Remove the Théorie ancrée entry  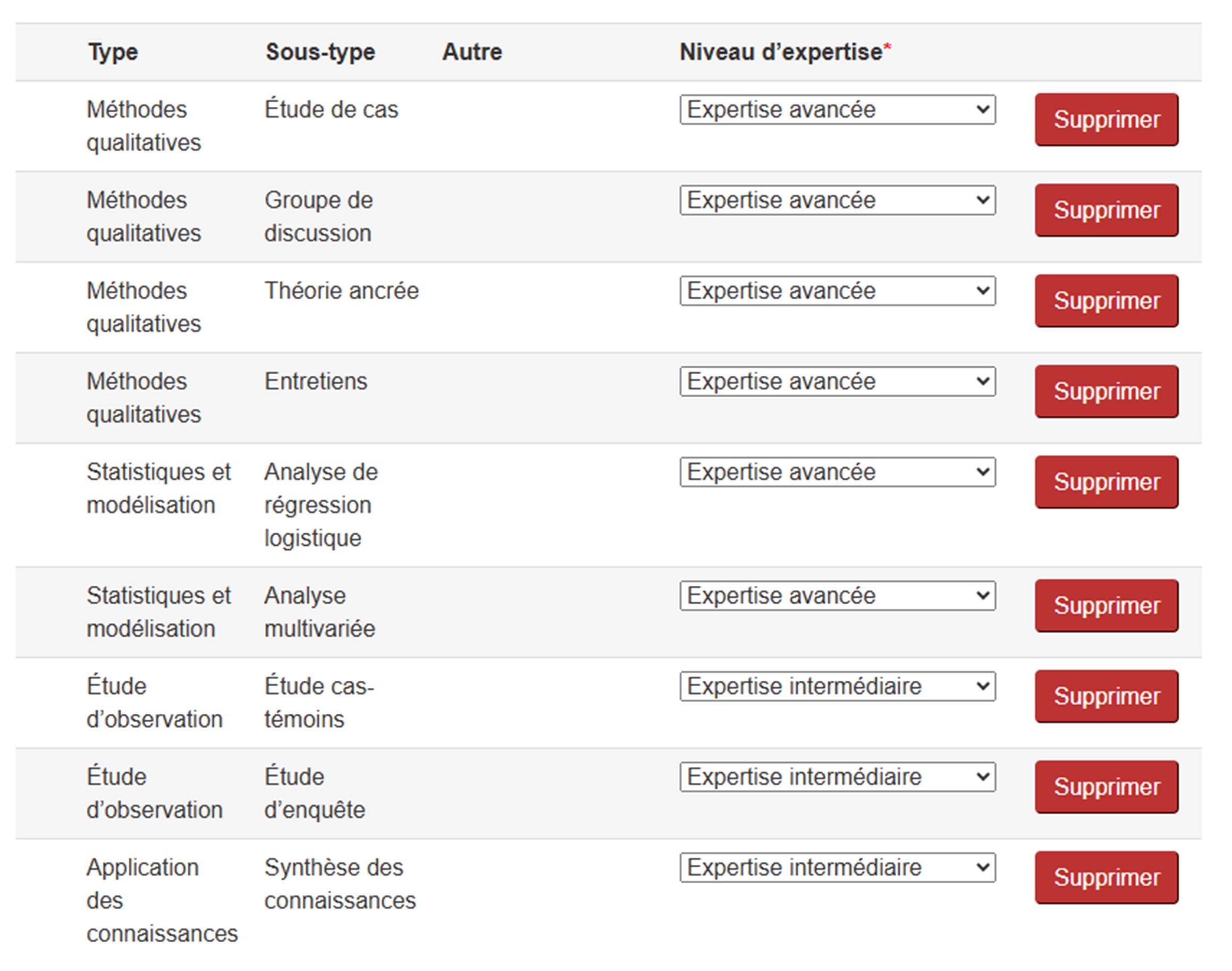point(1106,301)
